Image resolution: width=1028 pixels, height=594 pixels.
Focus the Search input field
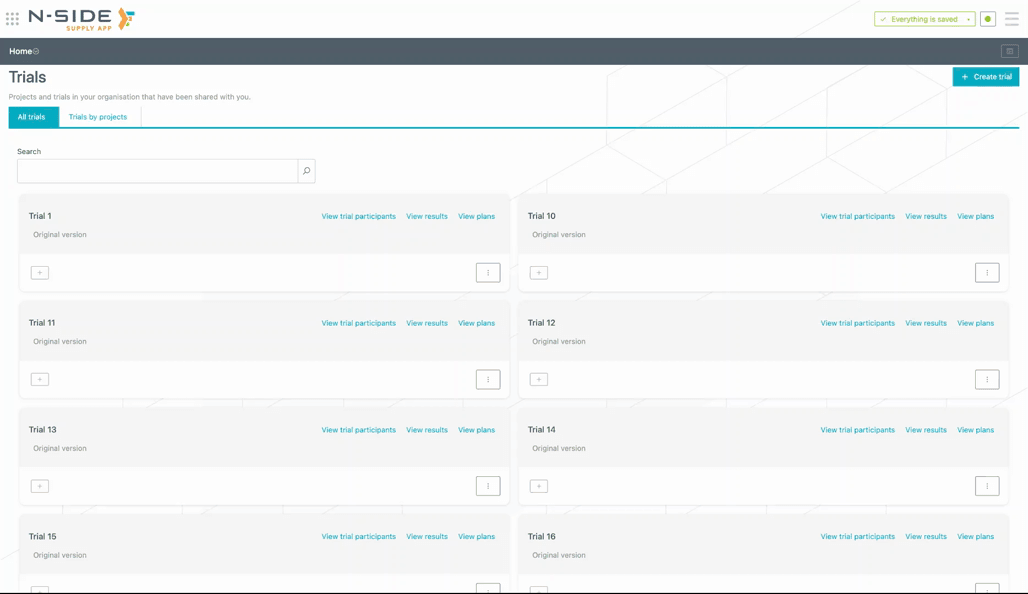[x=157, y=171]
